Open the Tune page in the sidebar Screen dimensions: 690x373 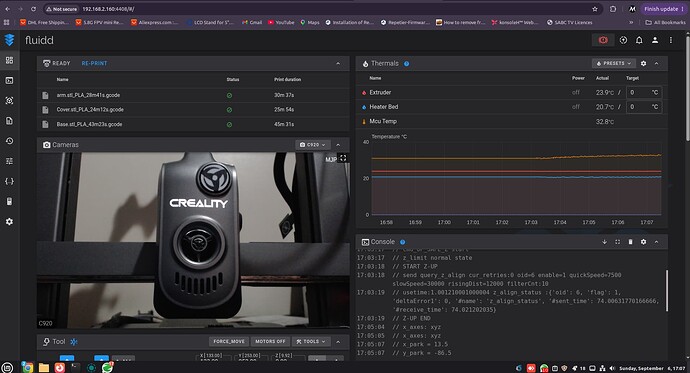tap(9, 161)
